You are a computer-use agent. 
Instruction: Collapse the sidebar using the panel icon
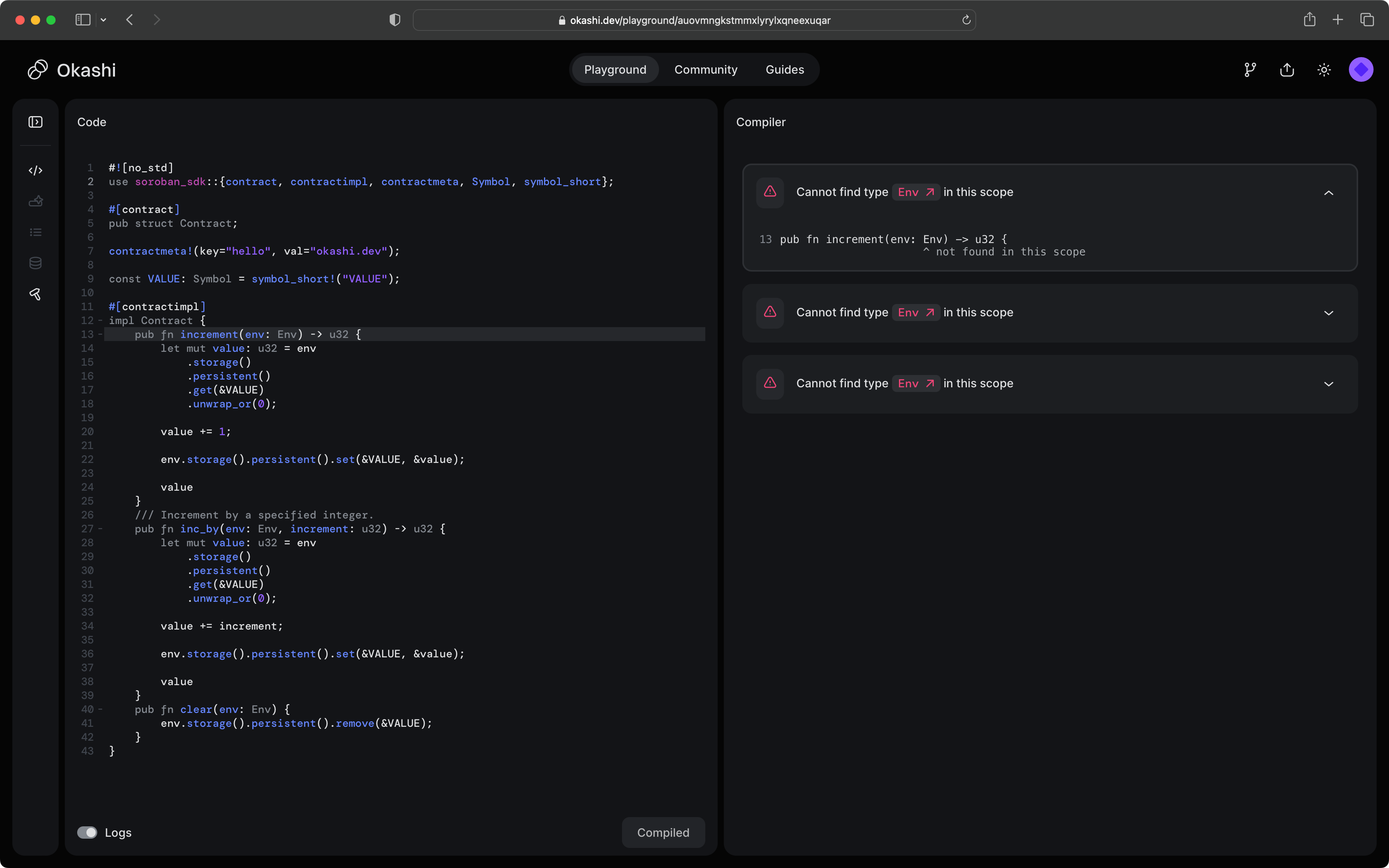point(35,122)
